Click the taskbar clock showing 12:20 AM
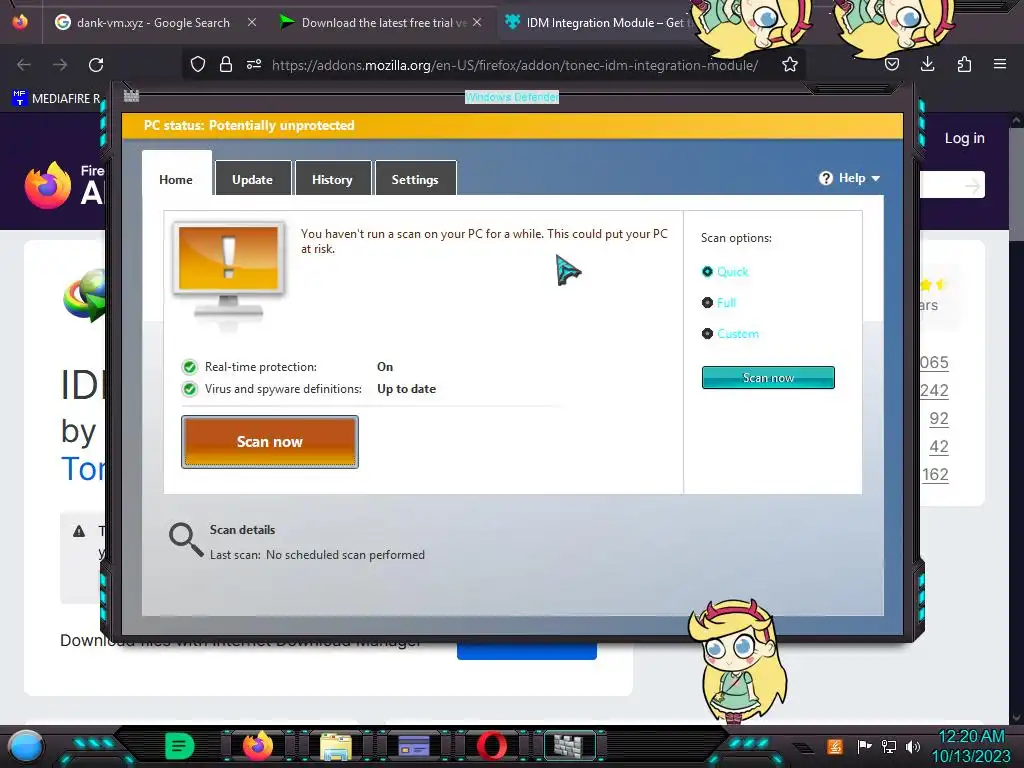The image size is (1024, 768). tap(971, 737)
